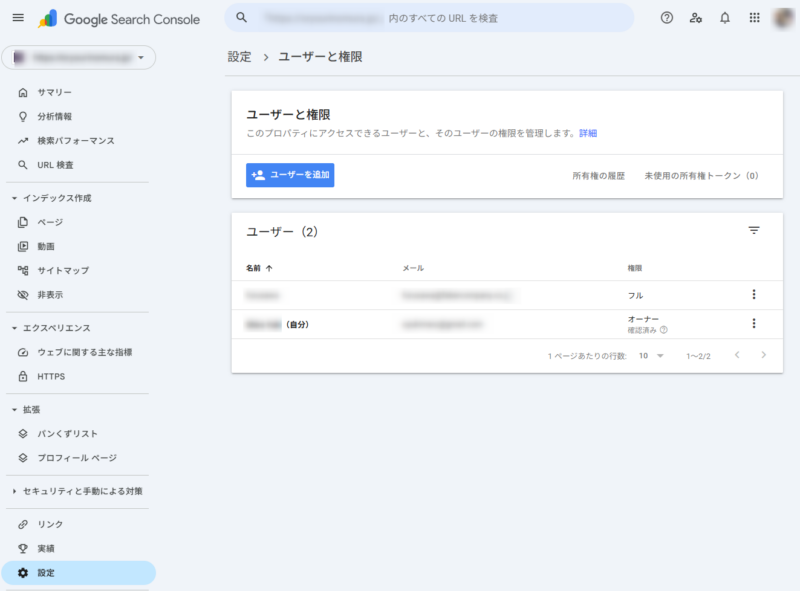Open the Google apps grid

pyautogui.click(x=754, y=18)
